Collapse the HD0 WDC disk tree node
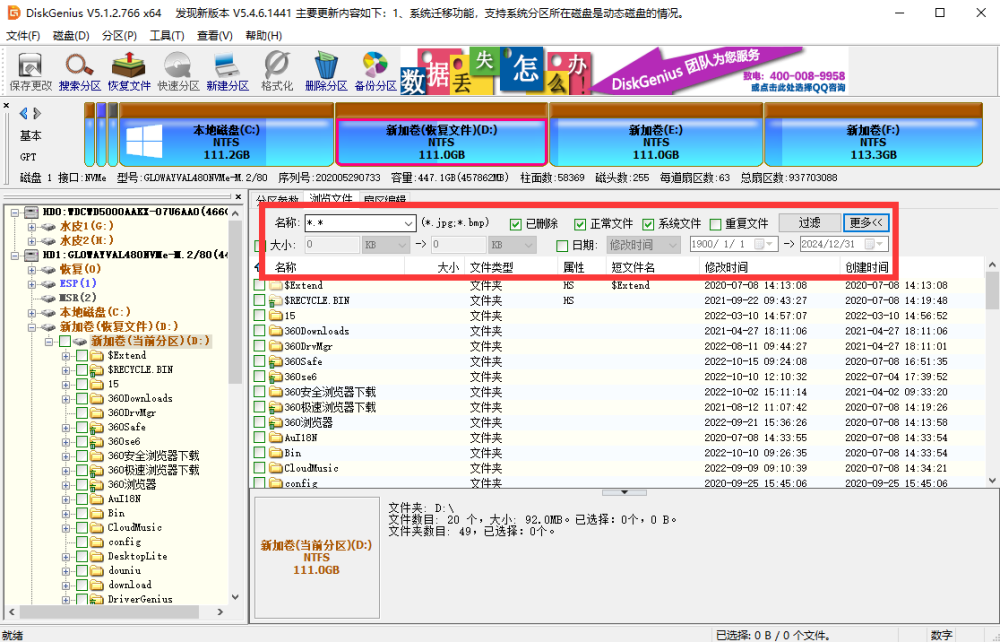The width and height of the screenshot is (1000, 642). pos(15,212)
